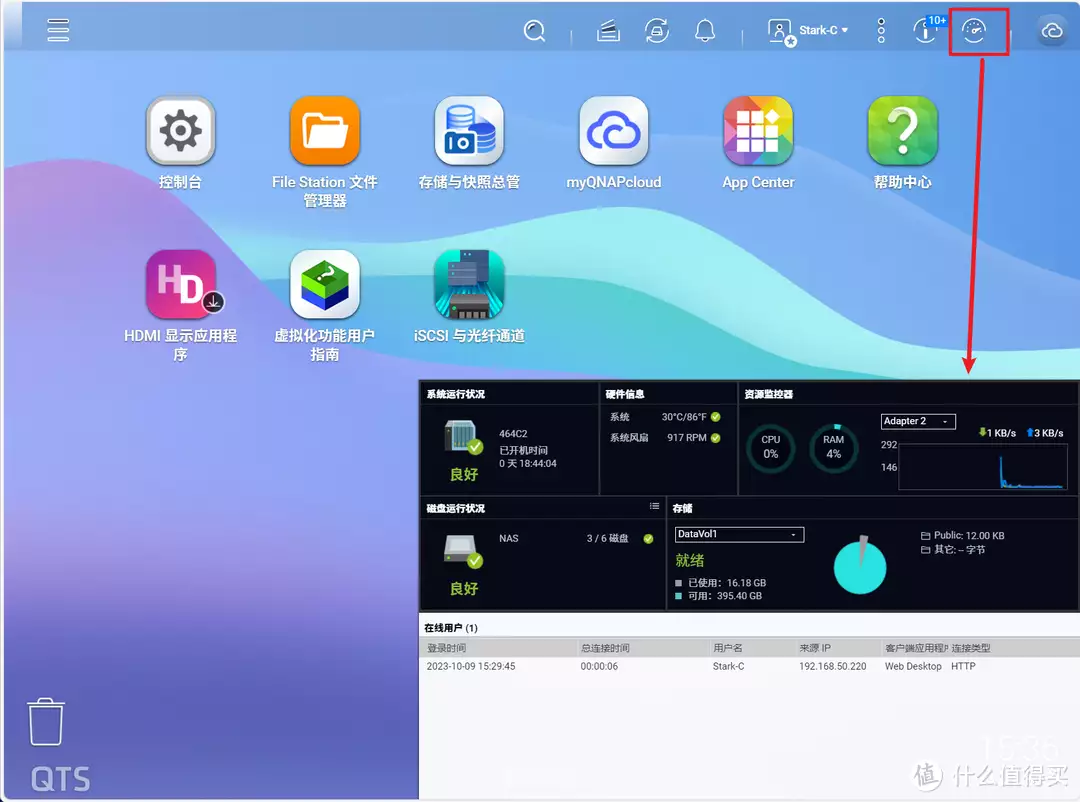
Task: Click the 在线用户 (1) section title
Action: [x=451, y=628]
